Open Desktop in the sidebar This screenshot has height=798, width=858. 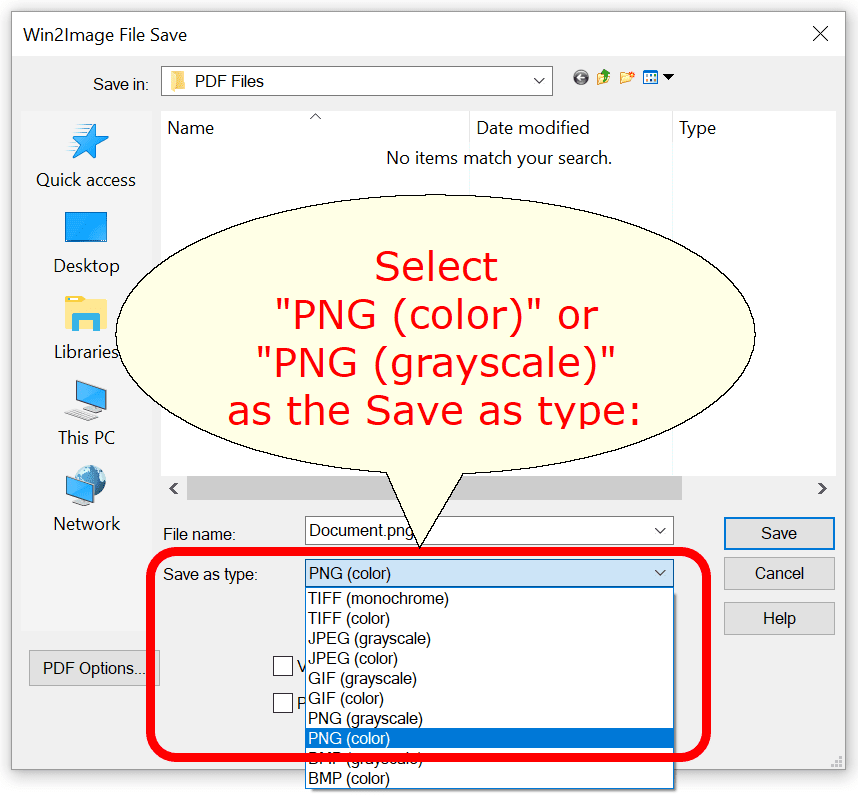(x=86, y=242)
